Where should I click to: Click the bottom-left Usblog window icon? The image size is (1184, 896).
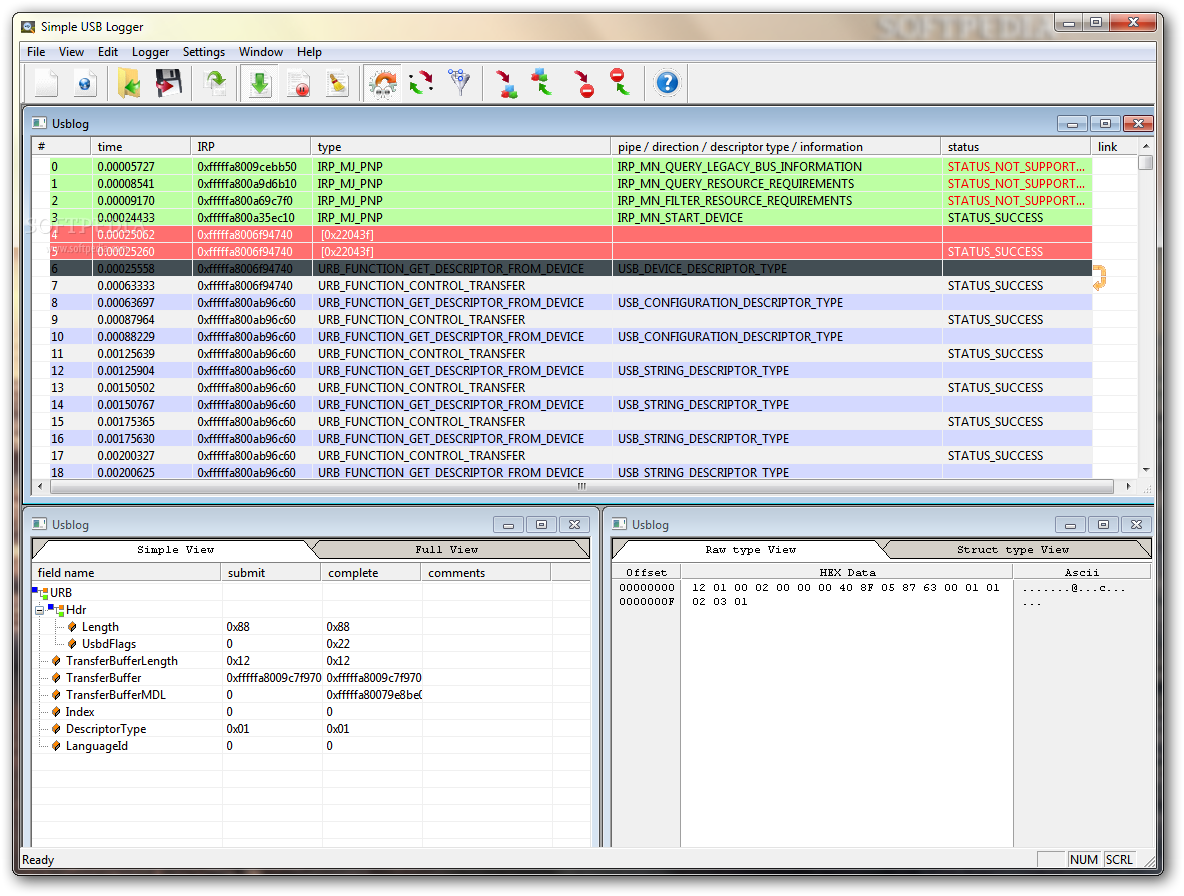[39, 524]
